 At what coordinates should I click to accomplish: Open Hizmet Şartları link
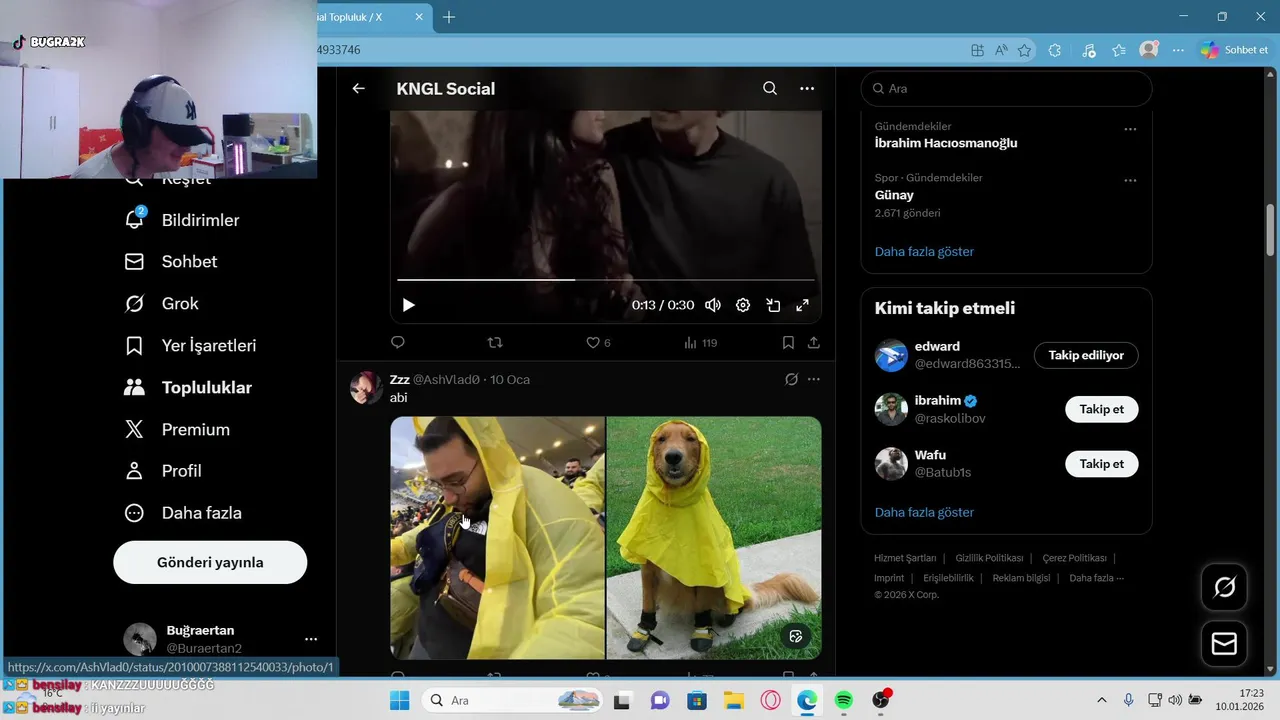pos(905,558)
